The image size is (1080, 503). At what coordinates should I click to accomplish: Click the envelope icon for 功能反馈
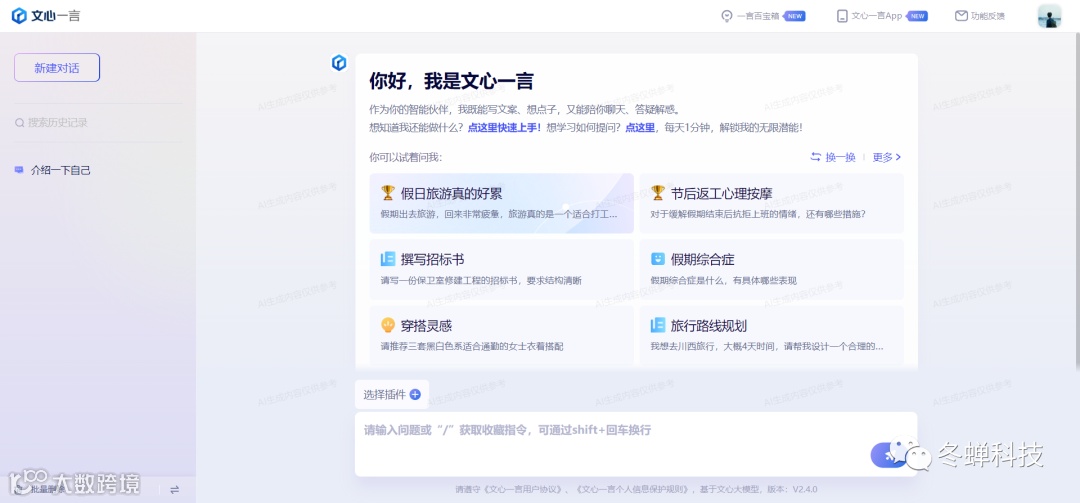coord(961,16)
